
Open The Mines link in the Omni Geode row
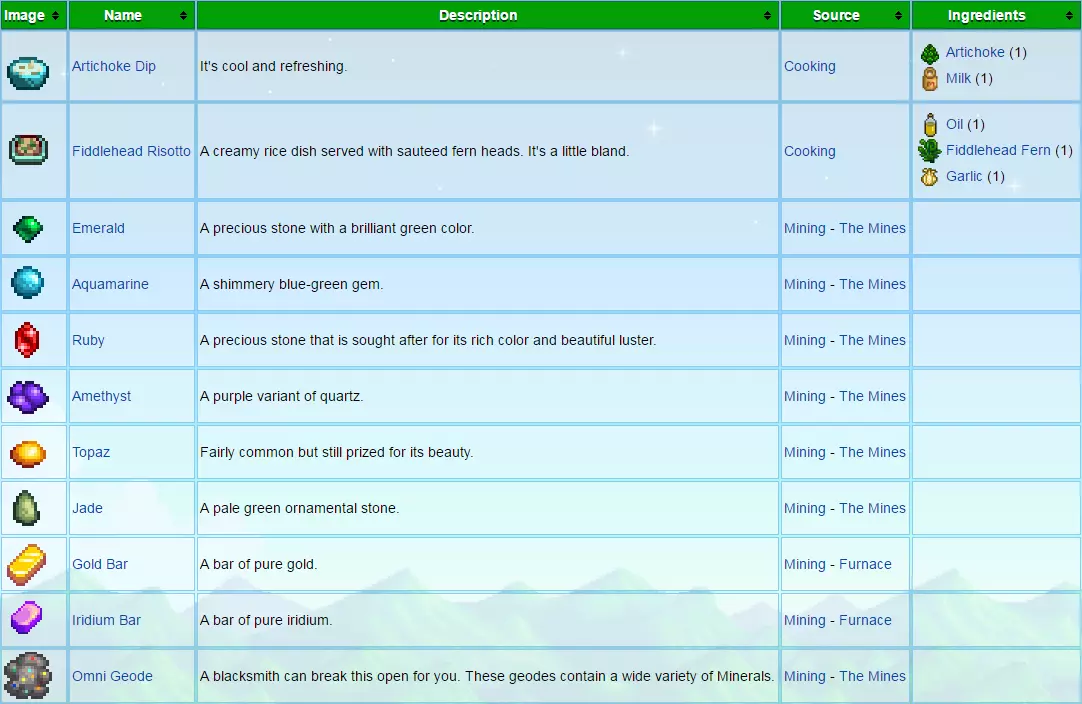tap(872, 676)
